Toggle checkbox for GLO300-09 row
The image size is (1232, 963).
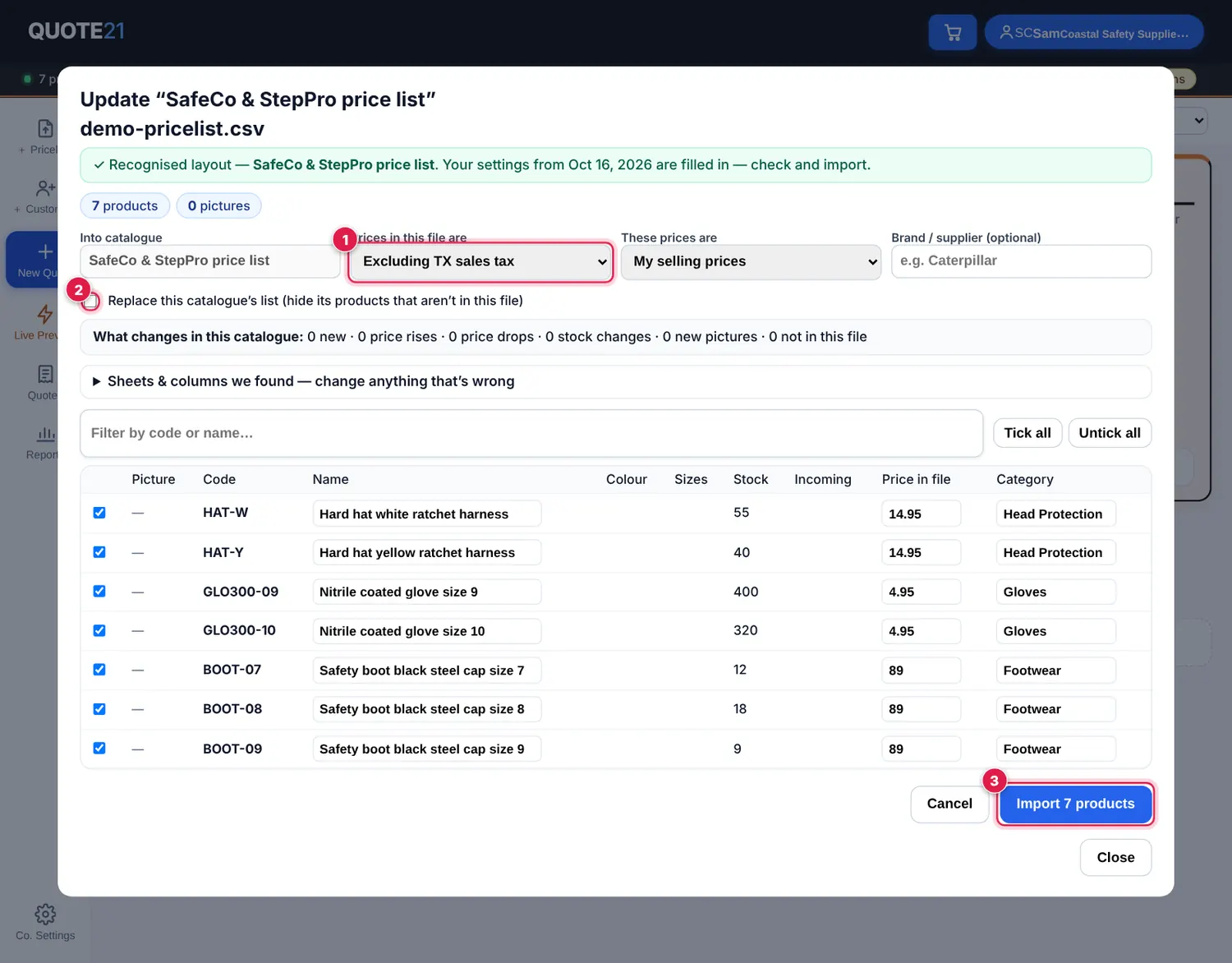tap(99, 592)
